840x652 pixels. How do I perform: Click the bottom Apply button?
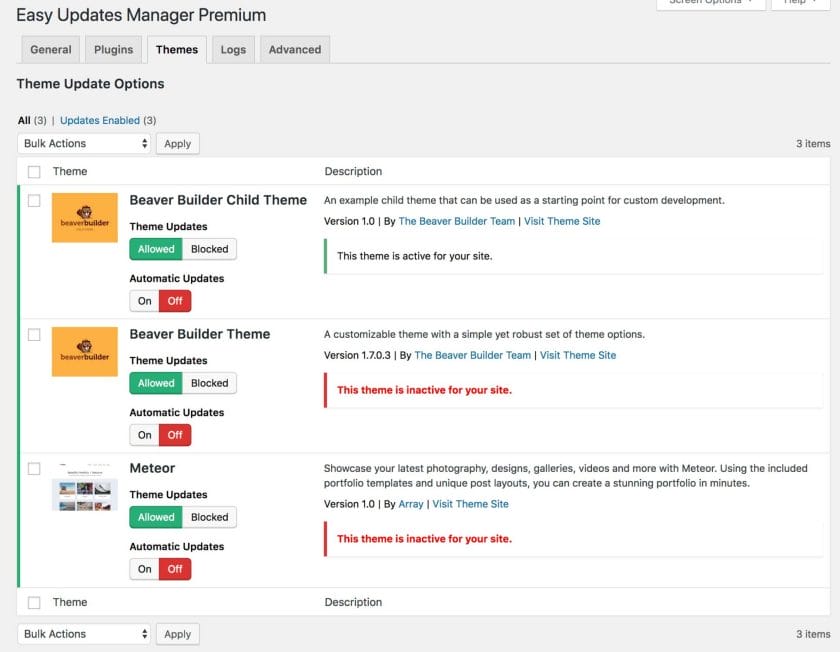pyautogui.click(x=177, y=634)
